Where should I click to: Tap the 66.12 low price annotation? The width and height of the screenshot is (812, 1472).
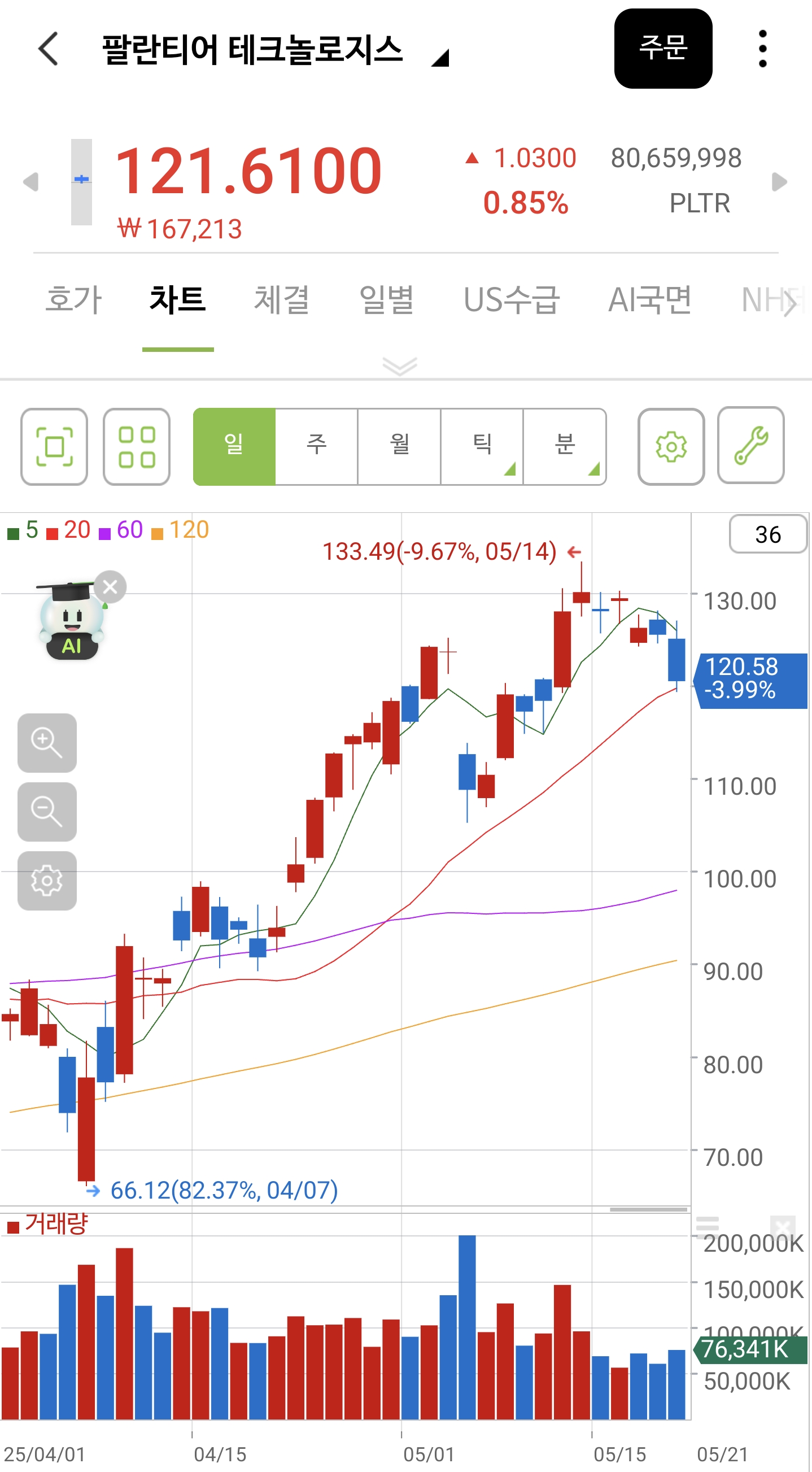point(224,1190)
